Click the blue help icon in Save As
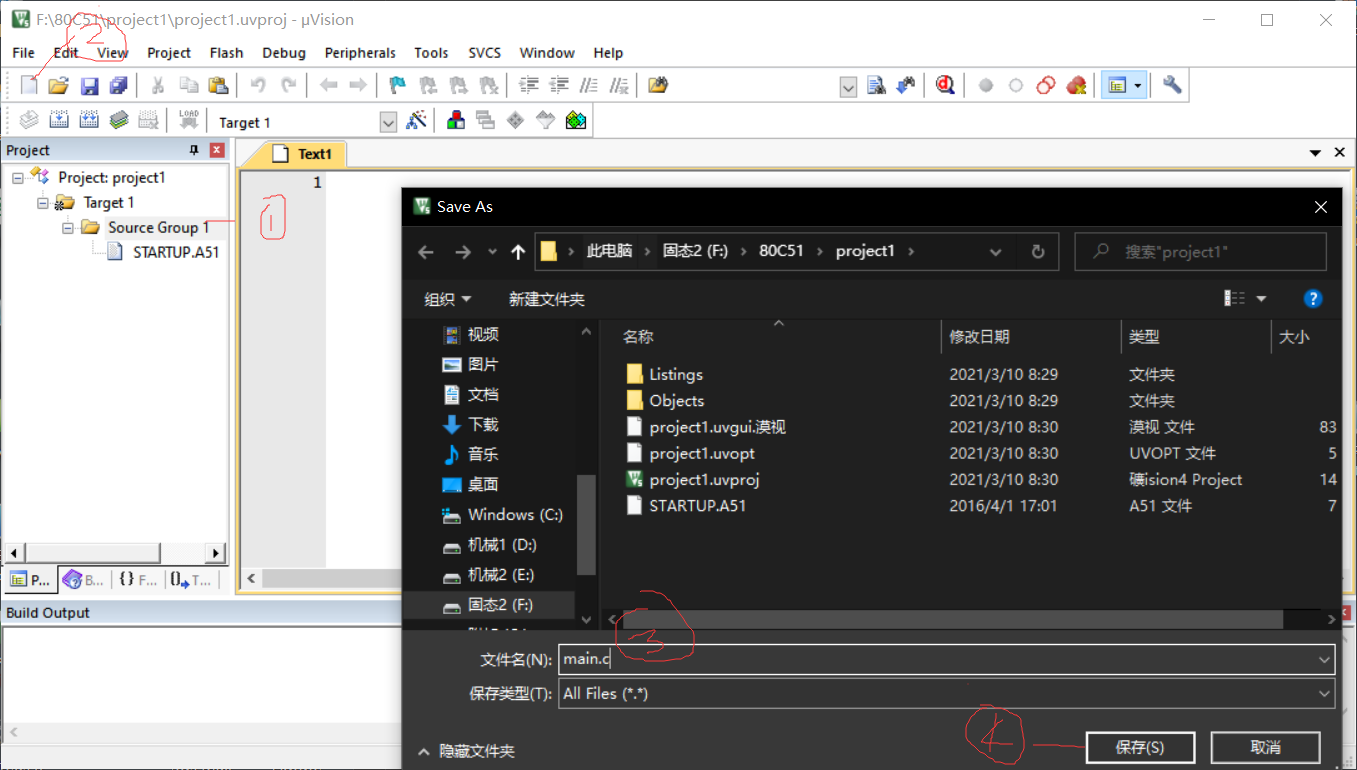The height and width of the screenshot is (770, 1357). point(1313,299)
